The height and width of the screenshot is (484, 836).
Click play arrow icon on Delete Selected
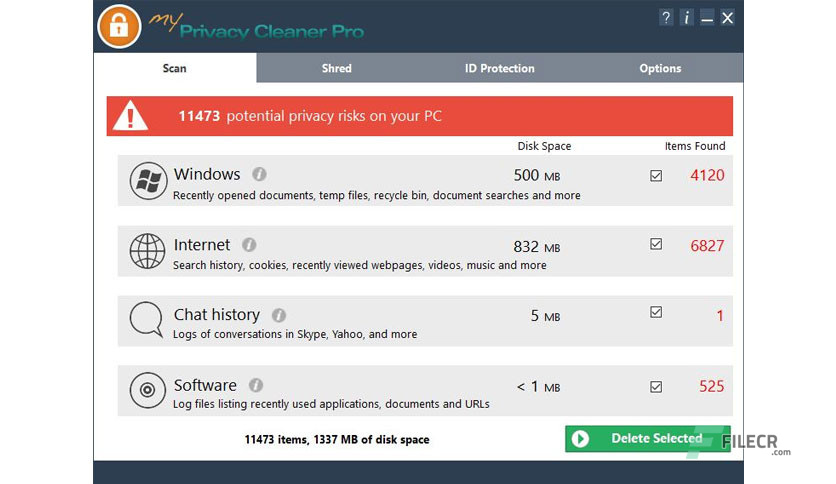580,439
